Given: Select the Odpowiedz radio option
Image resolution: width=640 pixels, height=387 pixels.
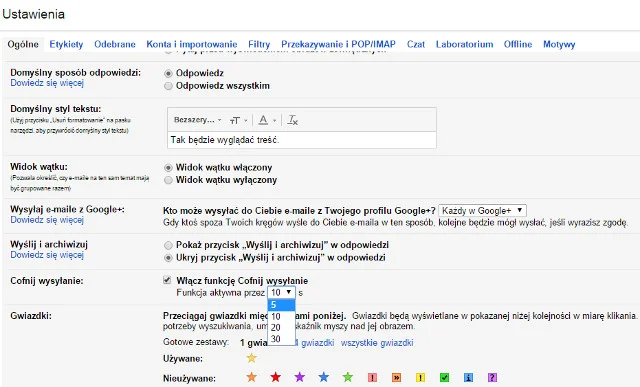Looking at the screenshot, I should [168, 73].
